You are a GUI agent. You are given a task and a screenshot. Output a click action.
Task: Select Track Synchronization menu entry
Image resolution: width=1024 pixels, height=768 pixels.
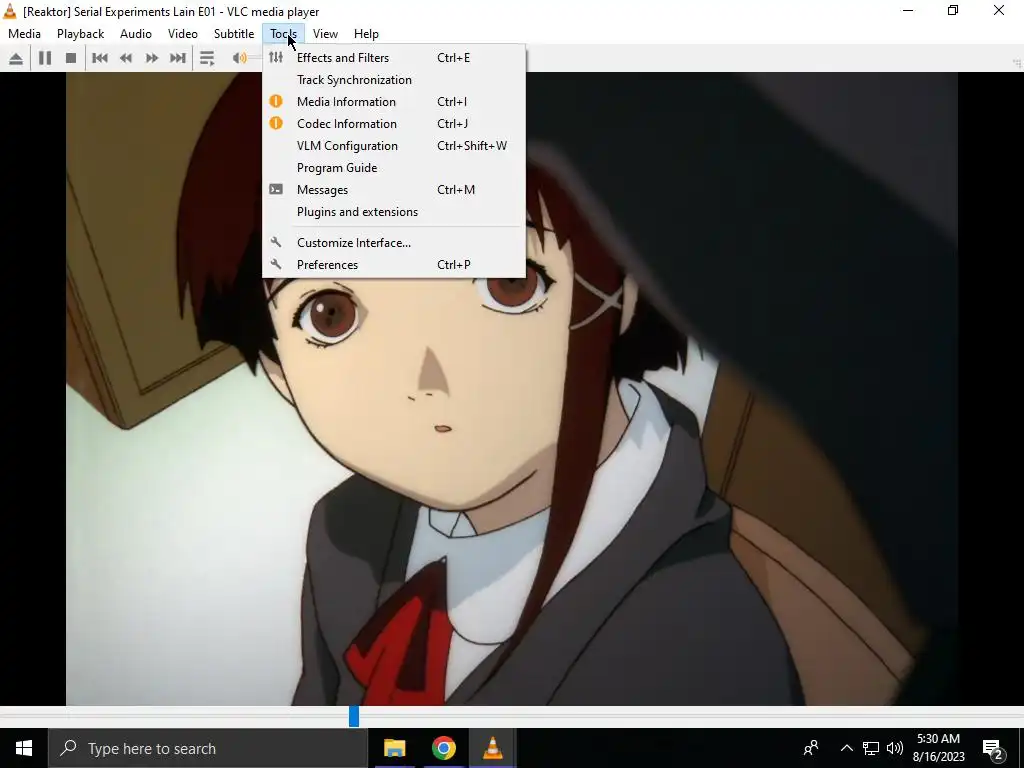[394, 80]
